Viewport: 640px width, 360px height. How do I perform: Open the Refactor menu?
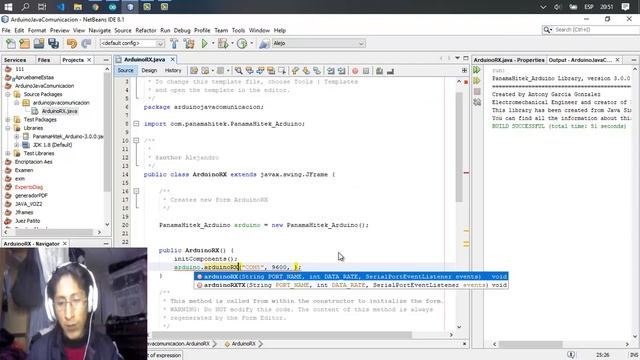[146, 30]
